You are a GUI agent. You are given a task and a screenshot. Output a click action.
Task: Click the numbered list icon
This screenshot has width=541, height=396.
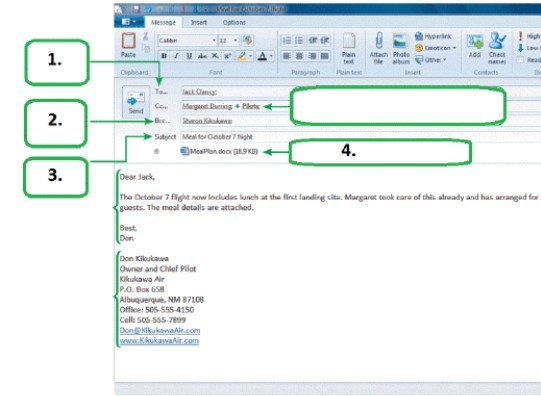[287, 40]
